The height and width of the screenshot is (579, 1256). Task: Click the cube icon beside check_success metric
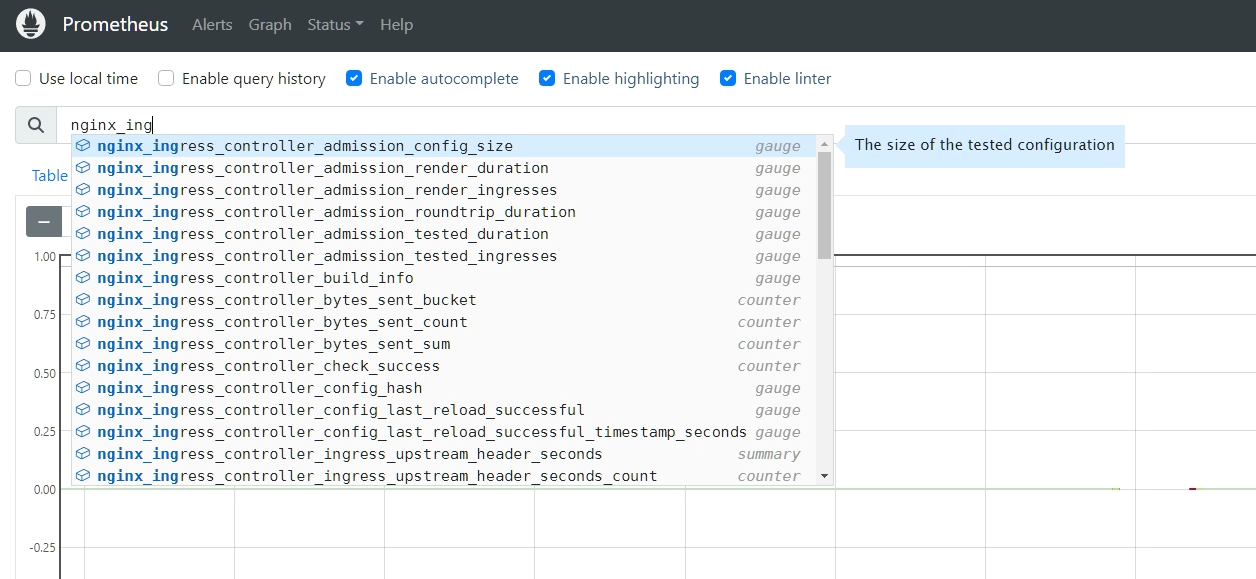pyautogui.click(x=83, y=366)
